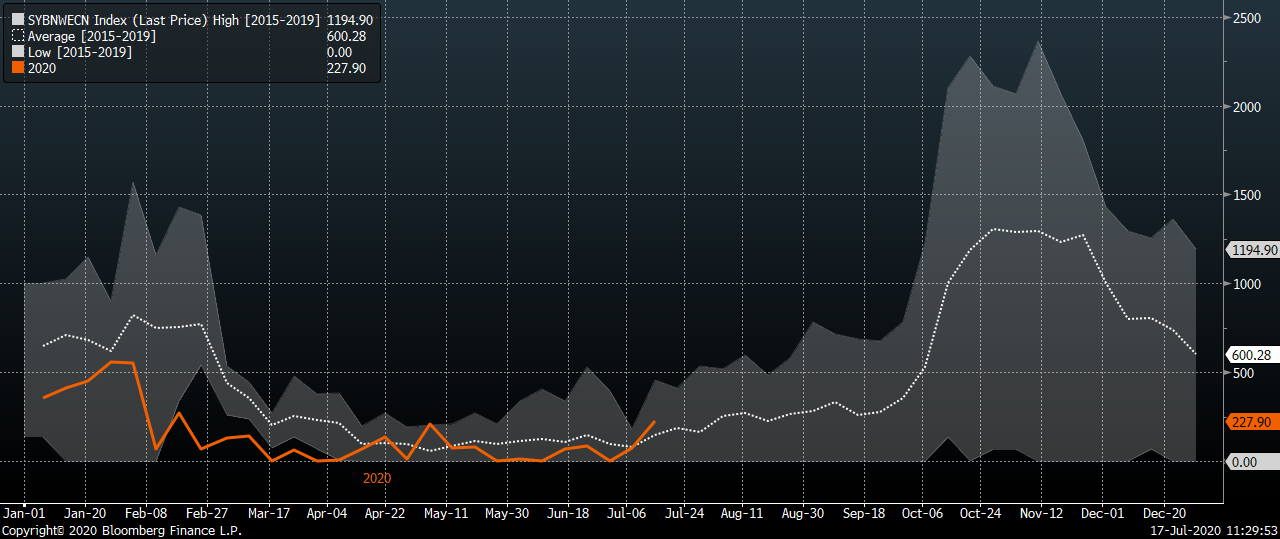Click the gray High series legend swatch
Viewport: 1280px width, 539px height.
[17, 20]
